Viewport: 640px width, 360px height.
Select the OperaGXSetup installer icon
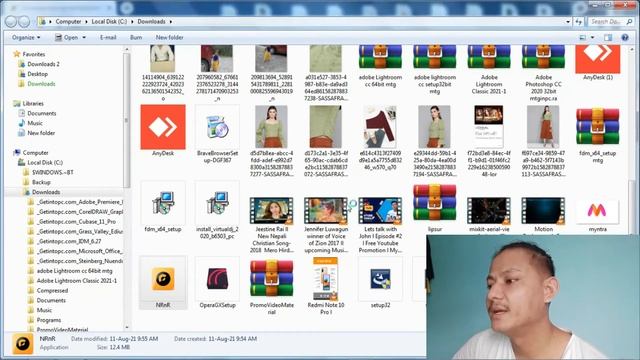click(217, 279)
